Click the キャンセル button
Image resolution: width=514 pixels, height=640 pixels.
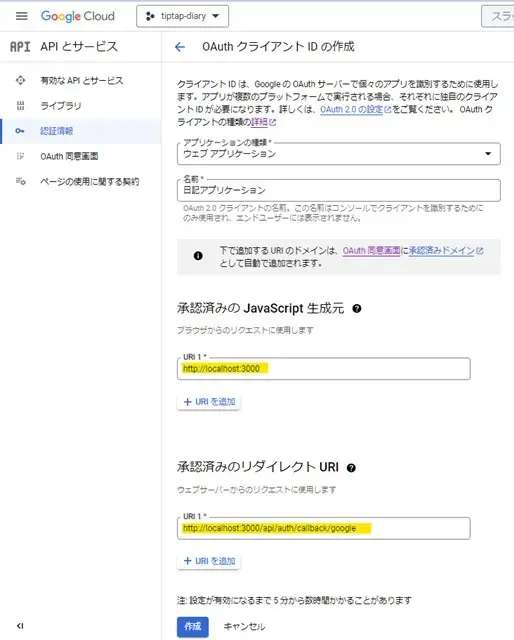coord(244,627)
